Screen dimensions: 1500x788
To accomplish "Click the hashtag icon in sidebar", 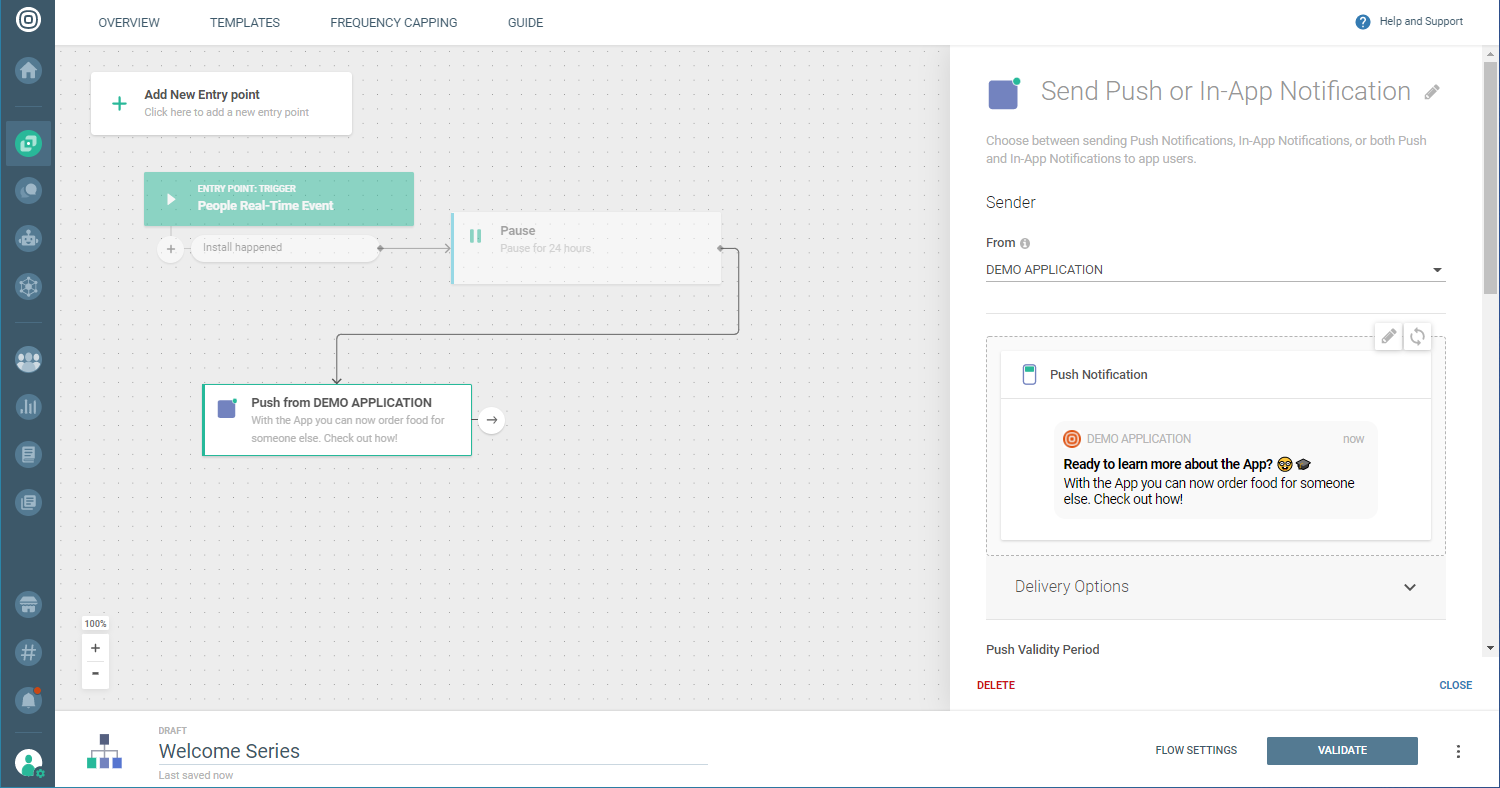I will click(28, 653).
